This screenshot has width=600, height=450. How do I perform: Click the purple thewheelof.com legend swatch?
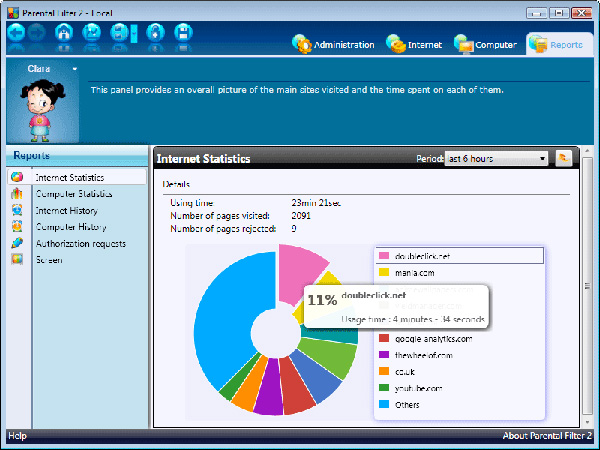pyautogui.click(x=384, y=355)
